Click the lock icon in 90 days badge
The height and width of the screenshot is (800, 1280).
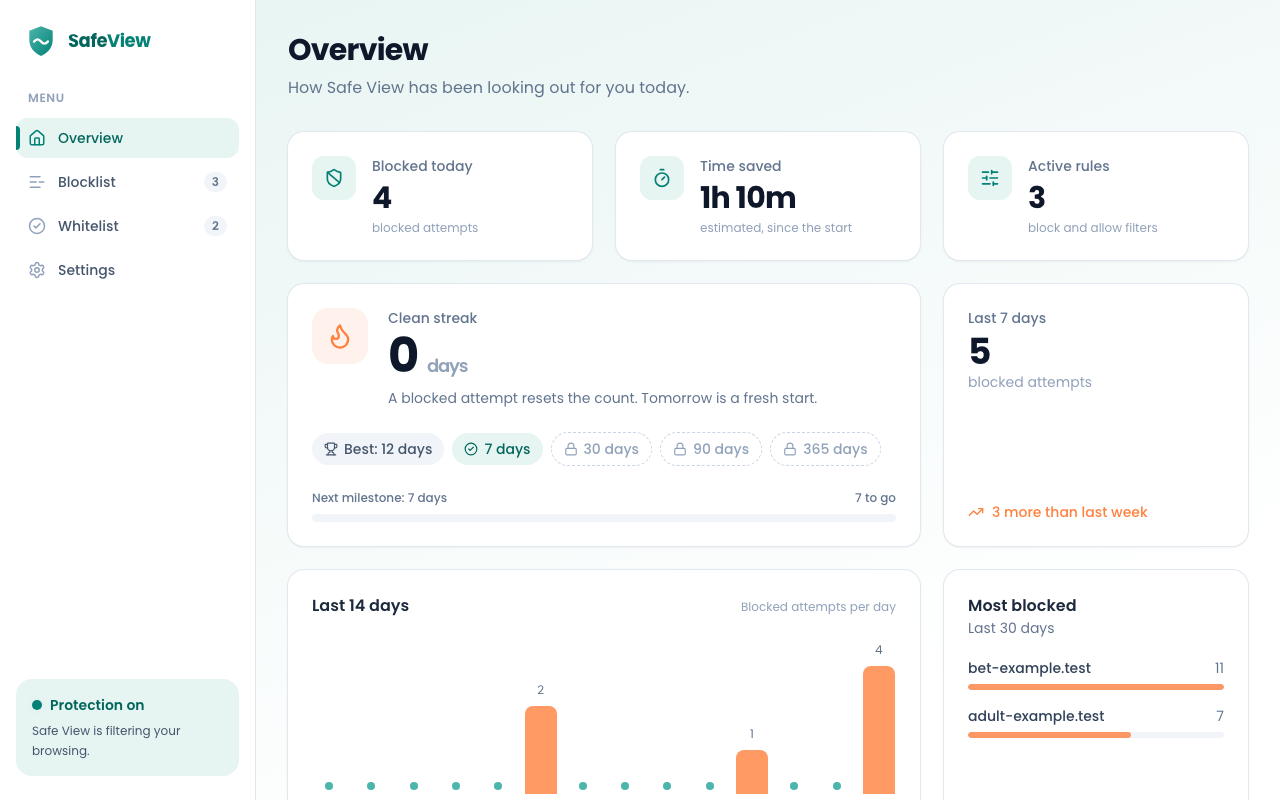[680, 449]
